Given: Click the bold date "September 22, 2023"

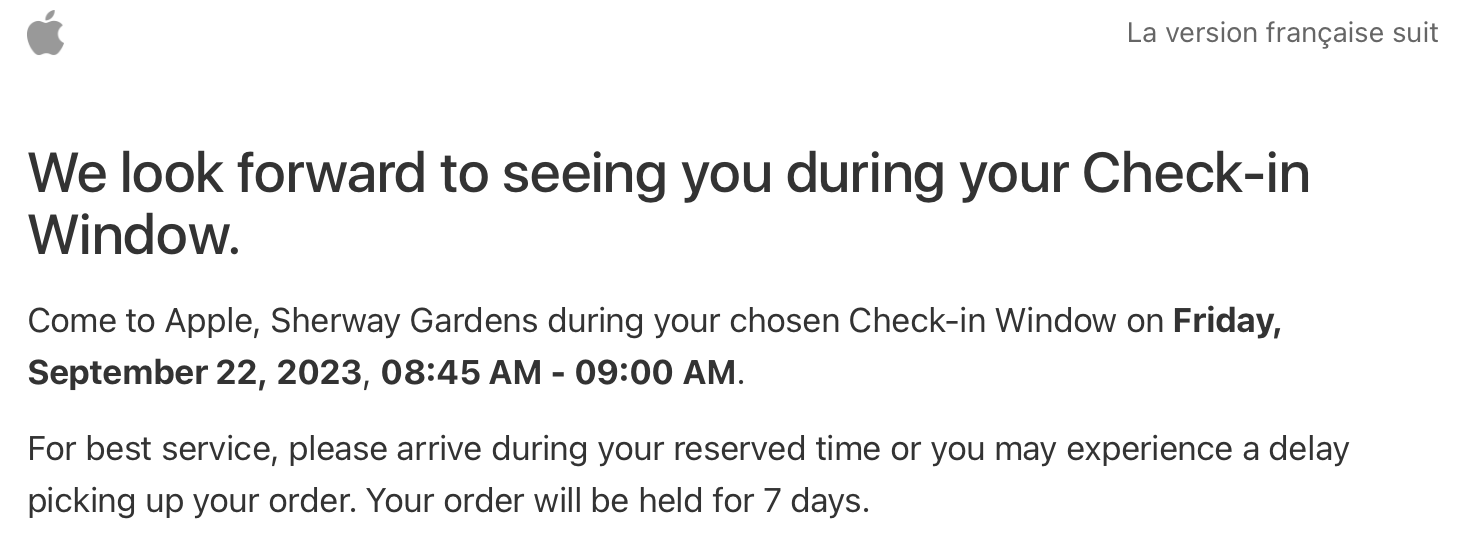Looking at the screenshot, I should pos(194,373).
